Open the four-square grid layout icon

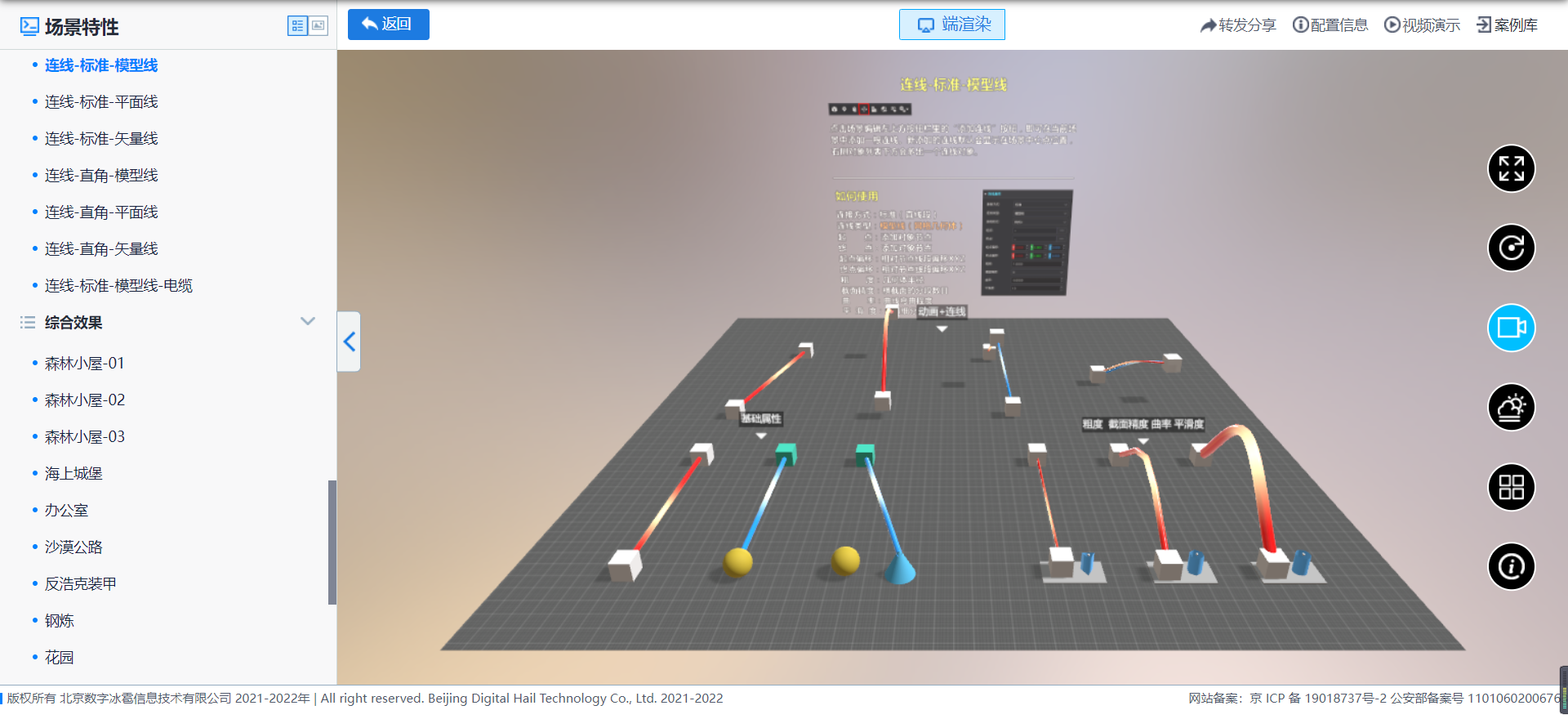click(1511, 487)
